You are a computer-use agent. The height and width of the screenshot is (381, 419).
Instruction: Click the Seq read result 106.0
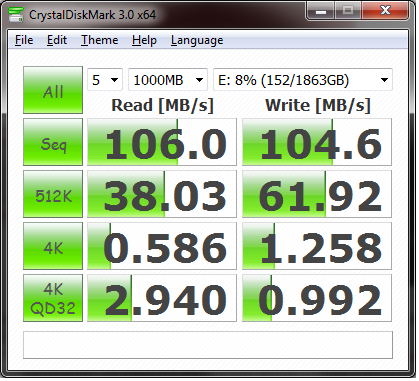162,142
